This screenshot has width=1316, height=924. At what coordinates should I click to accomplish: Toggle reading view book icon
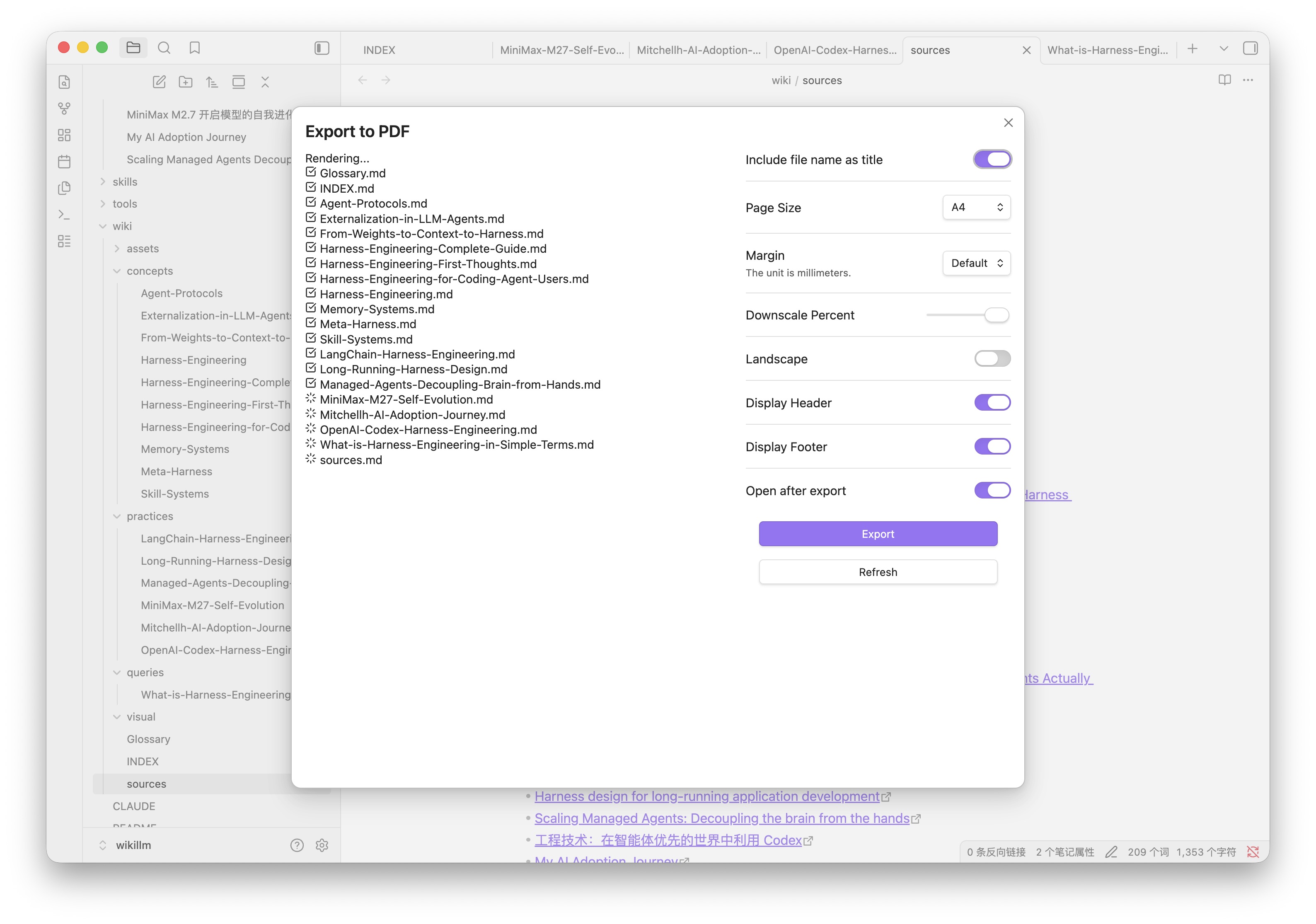point(1224,80)
